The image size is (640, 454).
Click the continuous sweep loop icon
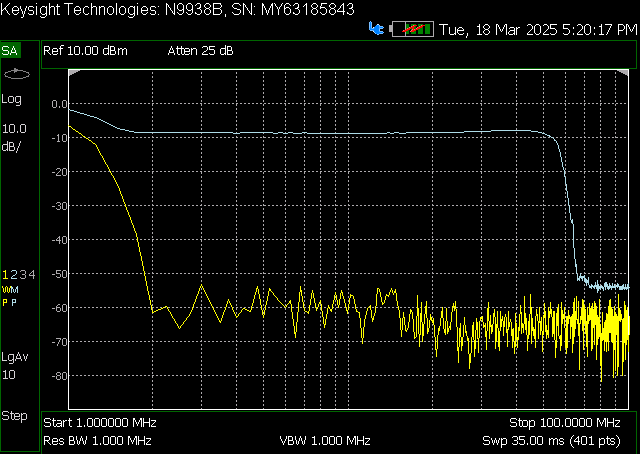[17, 74]
